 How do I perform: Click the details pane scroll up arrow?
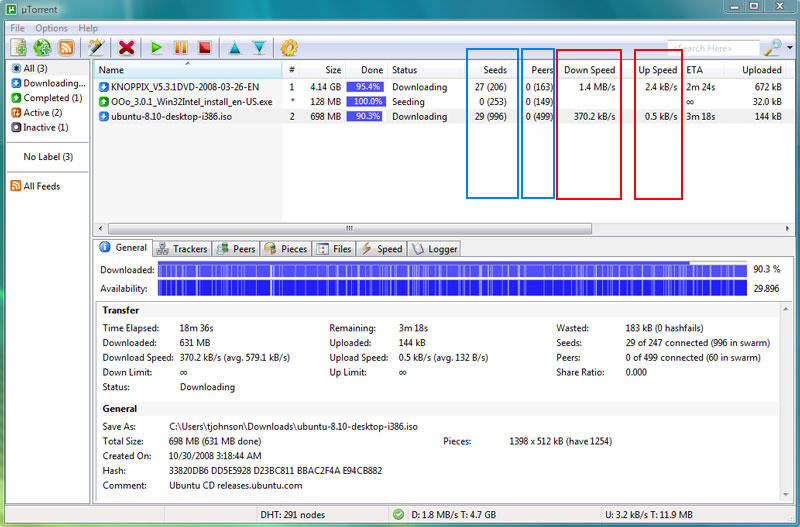coord(786,310)
